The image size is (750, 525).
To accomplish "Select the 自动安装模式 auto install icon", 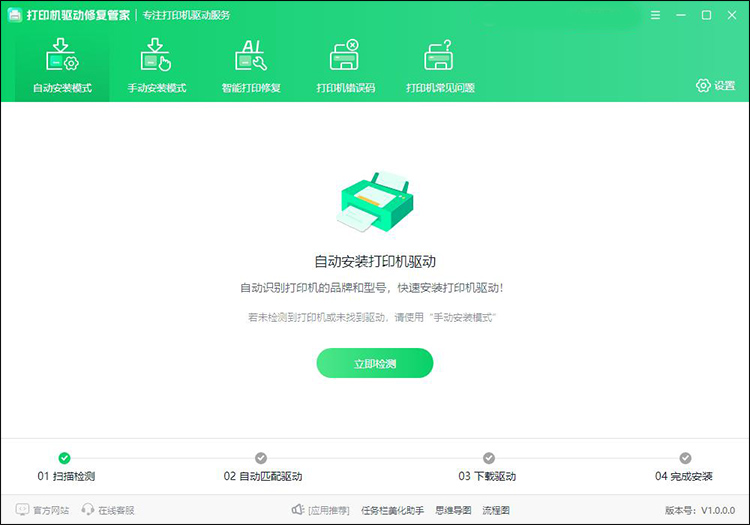I will tap(62, 56).
